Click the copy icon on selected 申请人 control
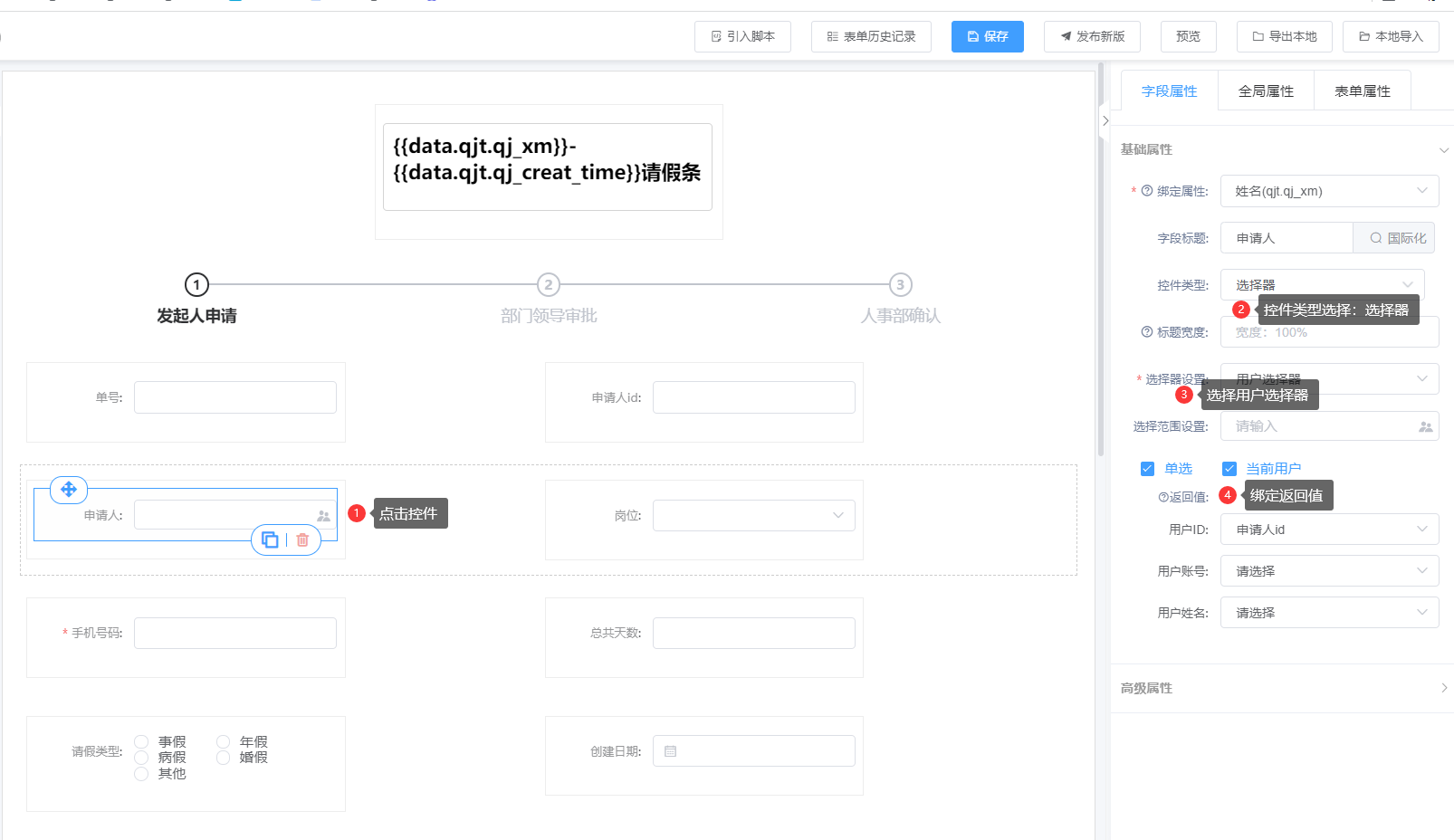Screen dimensions: 1454x840 [x=270, y=539]
